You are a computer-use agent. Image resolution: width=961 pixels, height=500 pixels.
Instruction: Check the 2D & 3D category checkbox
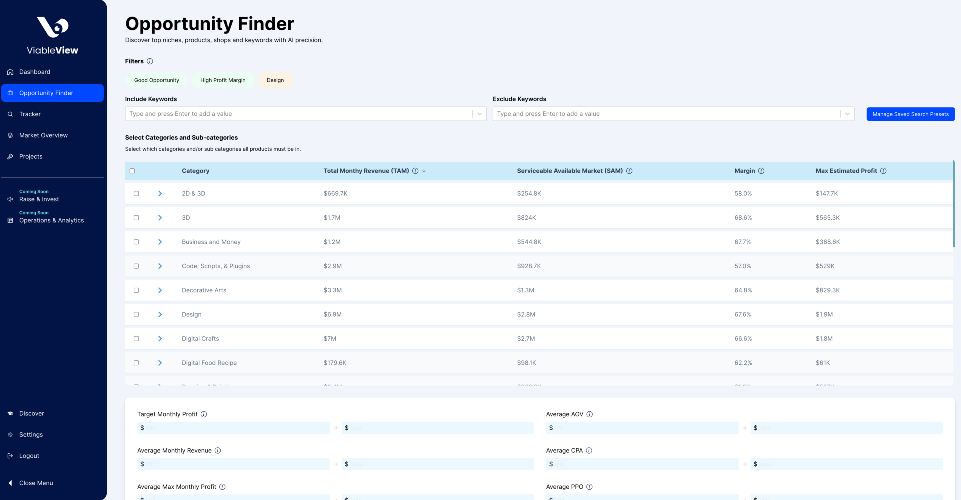point(136,194)
